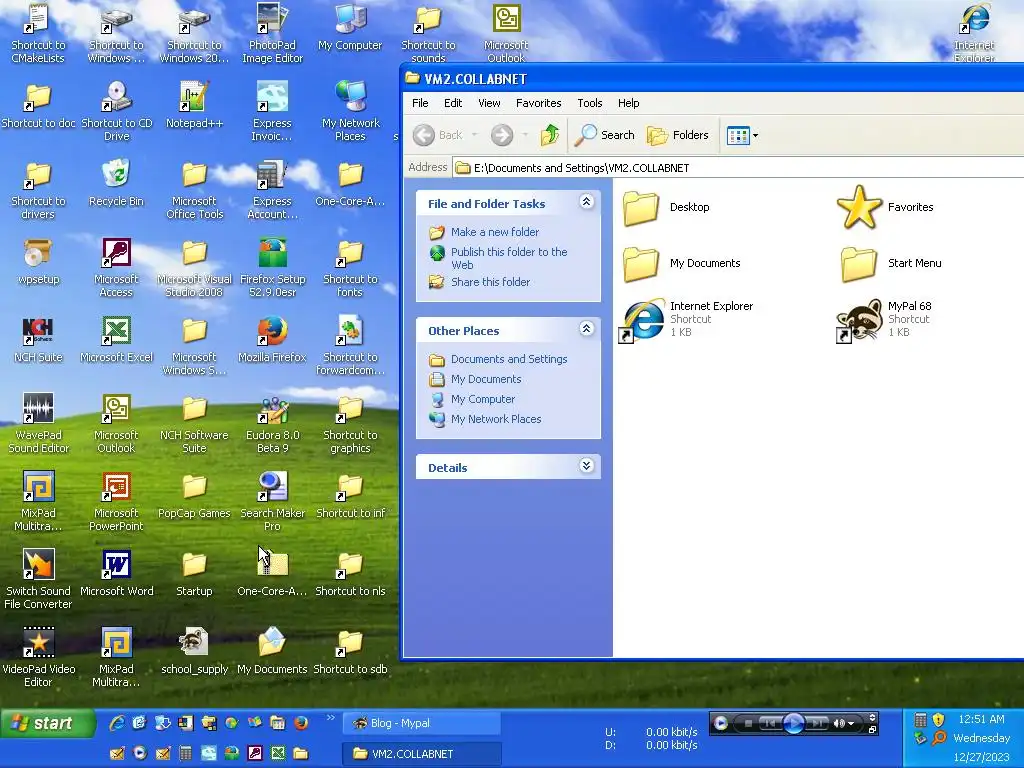Select WavePad Sound Editor icon

[38, 423]
